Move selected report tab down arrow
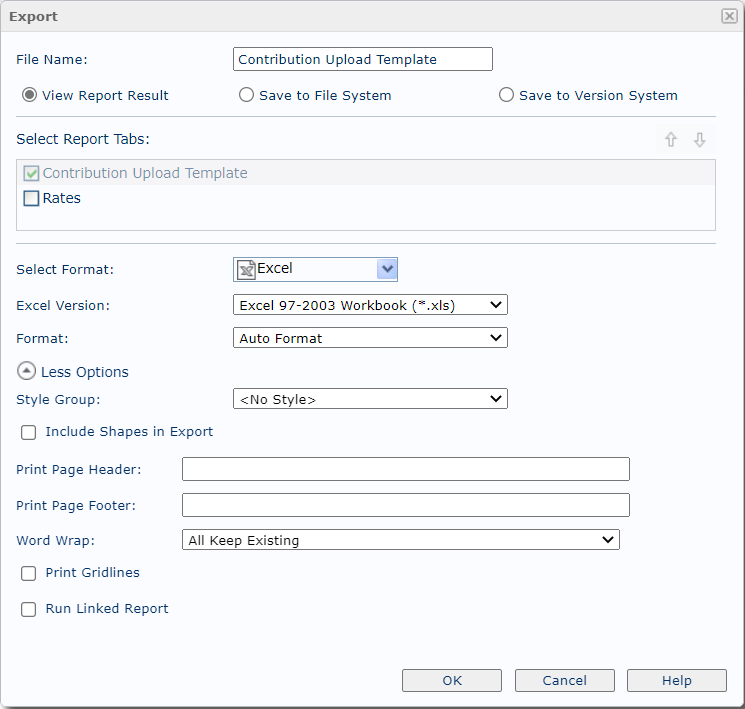Screen dimensions: 745x709 point(699,140)
